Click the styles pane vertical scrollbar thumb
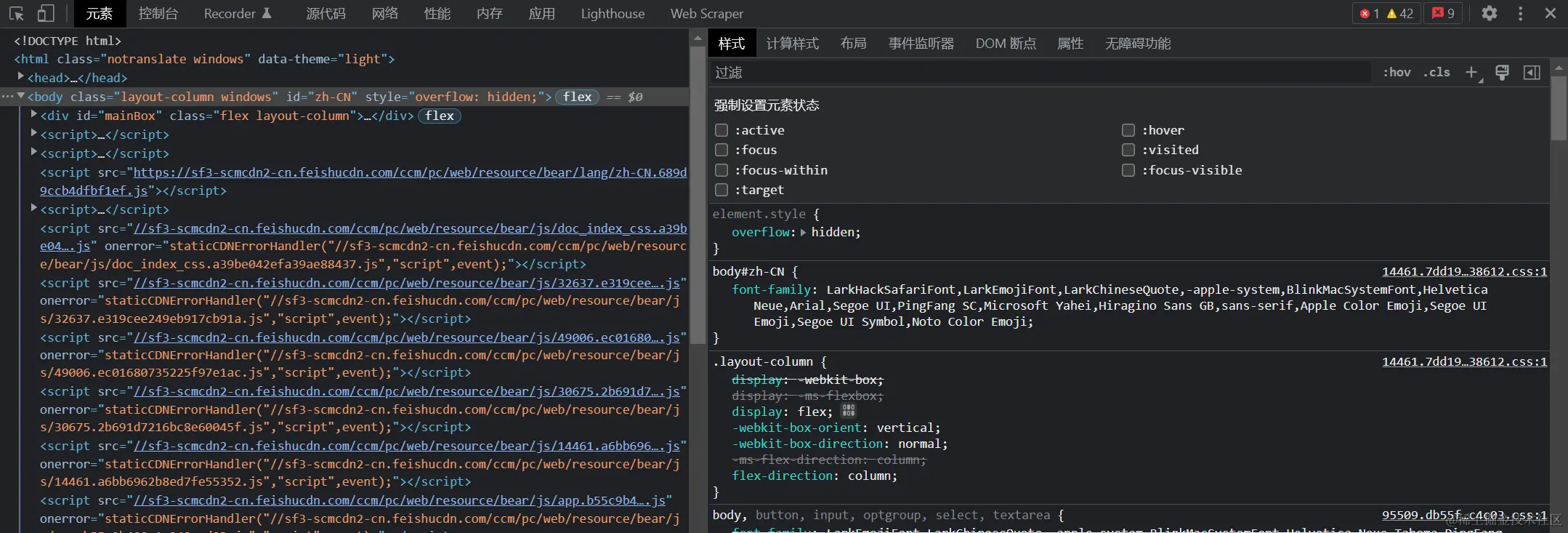This screenshot has height=533, width=1568. coord(1559,108)
